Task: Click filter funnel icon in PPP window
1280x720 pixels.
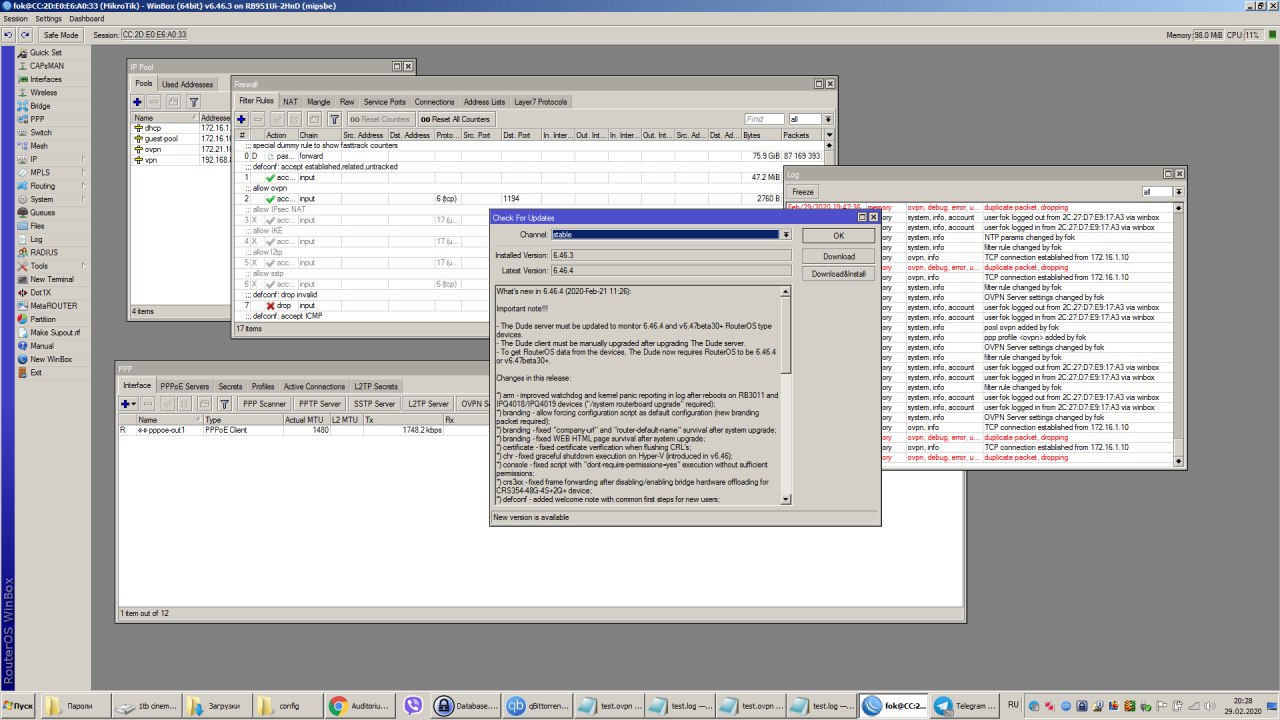Action: pyautogui.click(x=225, y=404)
